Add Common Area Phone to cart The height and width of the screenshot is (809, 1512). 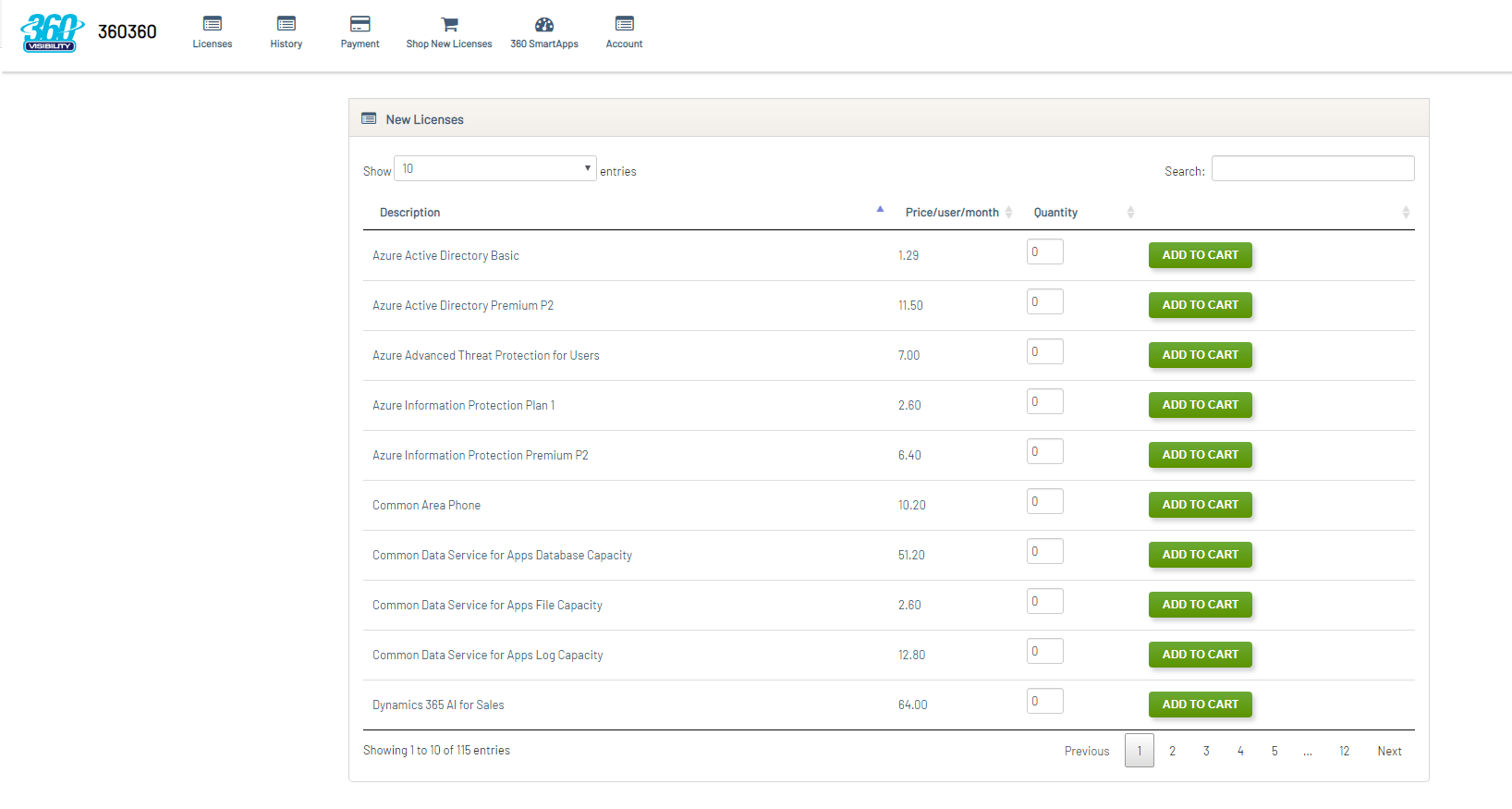point(1201,505)
